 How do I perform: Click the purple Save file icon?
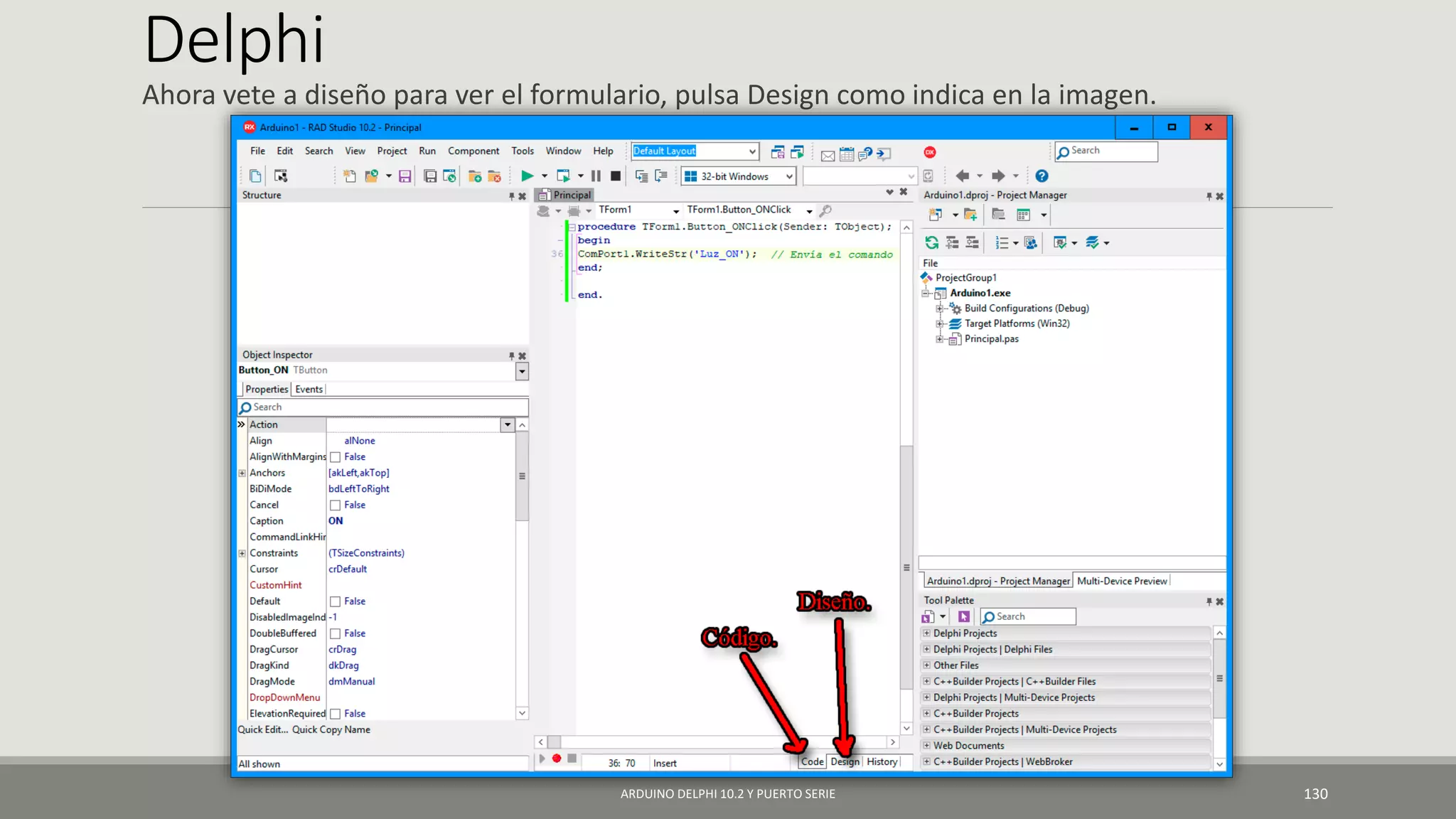pos(405,176)
